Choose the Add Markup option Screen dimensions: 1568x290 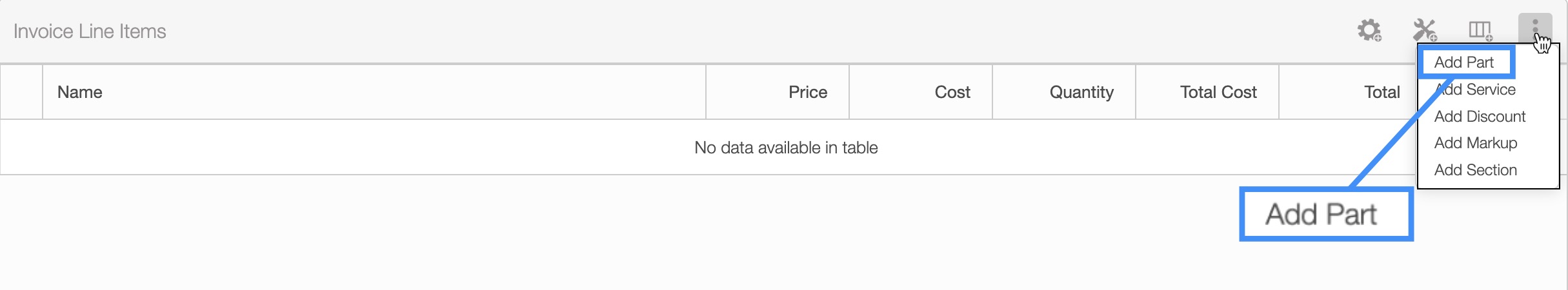[1475, 143]
